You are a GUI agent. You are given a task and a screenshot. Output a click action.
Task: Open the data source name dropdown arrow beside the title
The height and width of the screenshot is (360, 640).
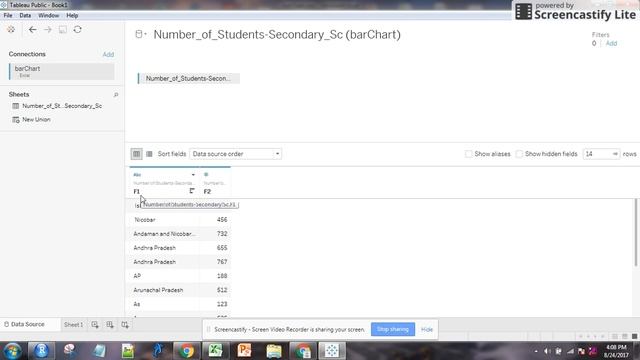tap(146, 34)
